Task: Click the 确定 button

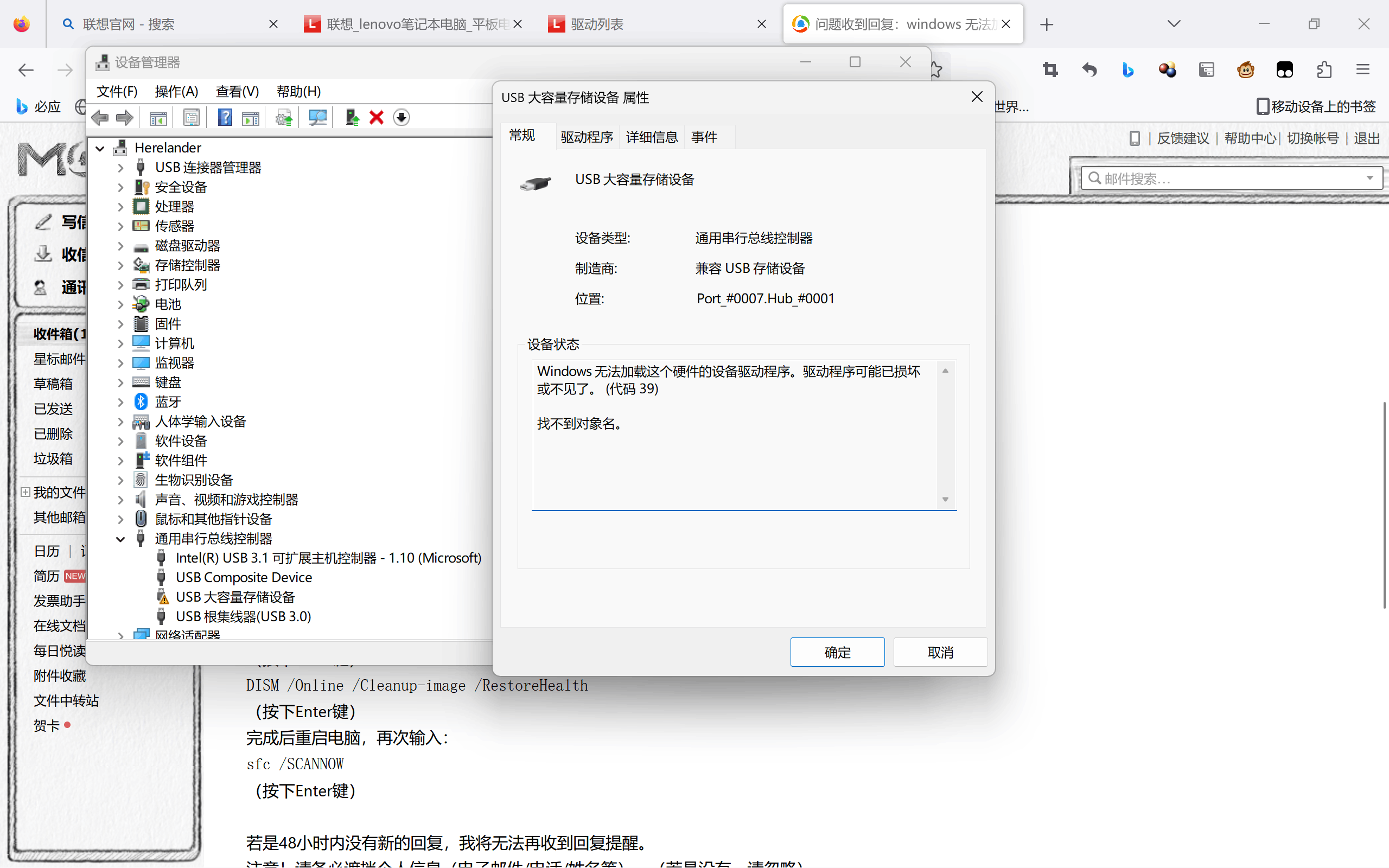Action: pos(837,652)
